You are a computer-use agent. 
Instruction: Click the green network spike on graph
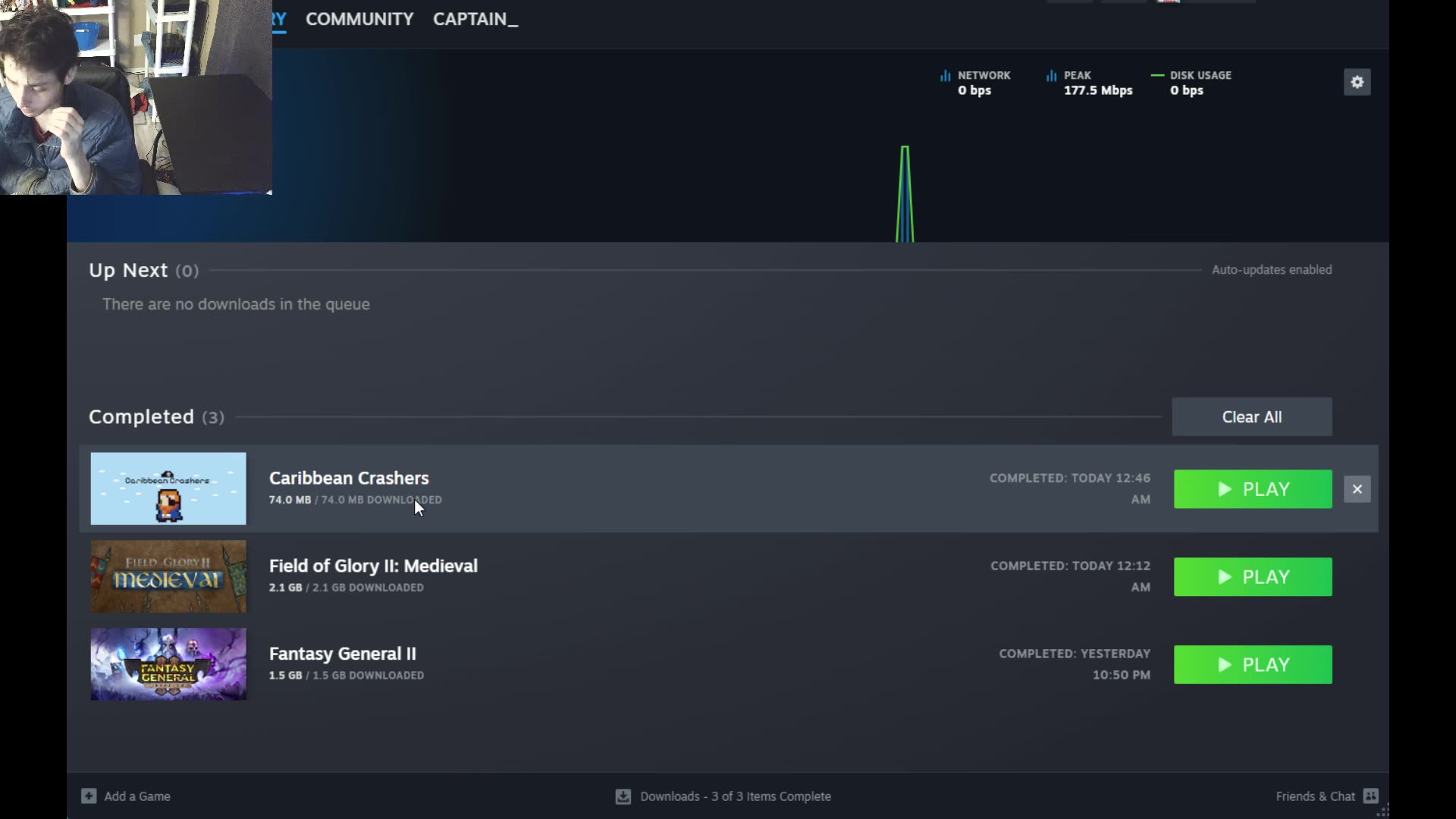coord(905,194)
